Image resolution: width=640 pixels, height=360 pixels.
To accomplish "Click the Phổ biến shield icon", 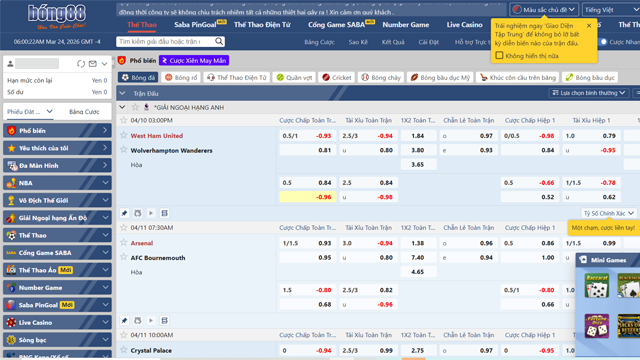I will point(122,60).
